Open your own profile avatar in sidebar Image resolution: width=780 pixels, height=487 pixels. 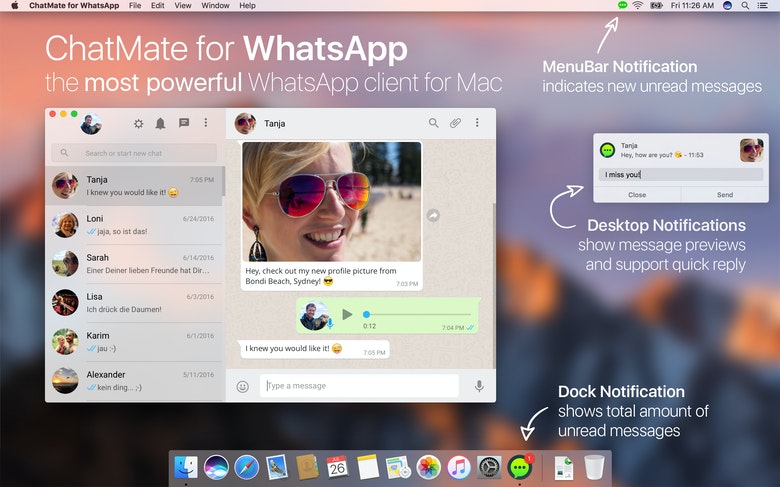[91, 124]
